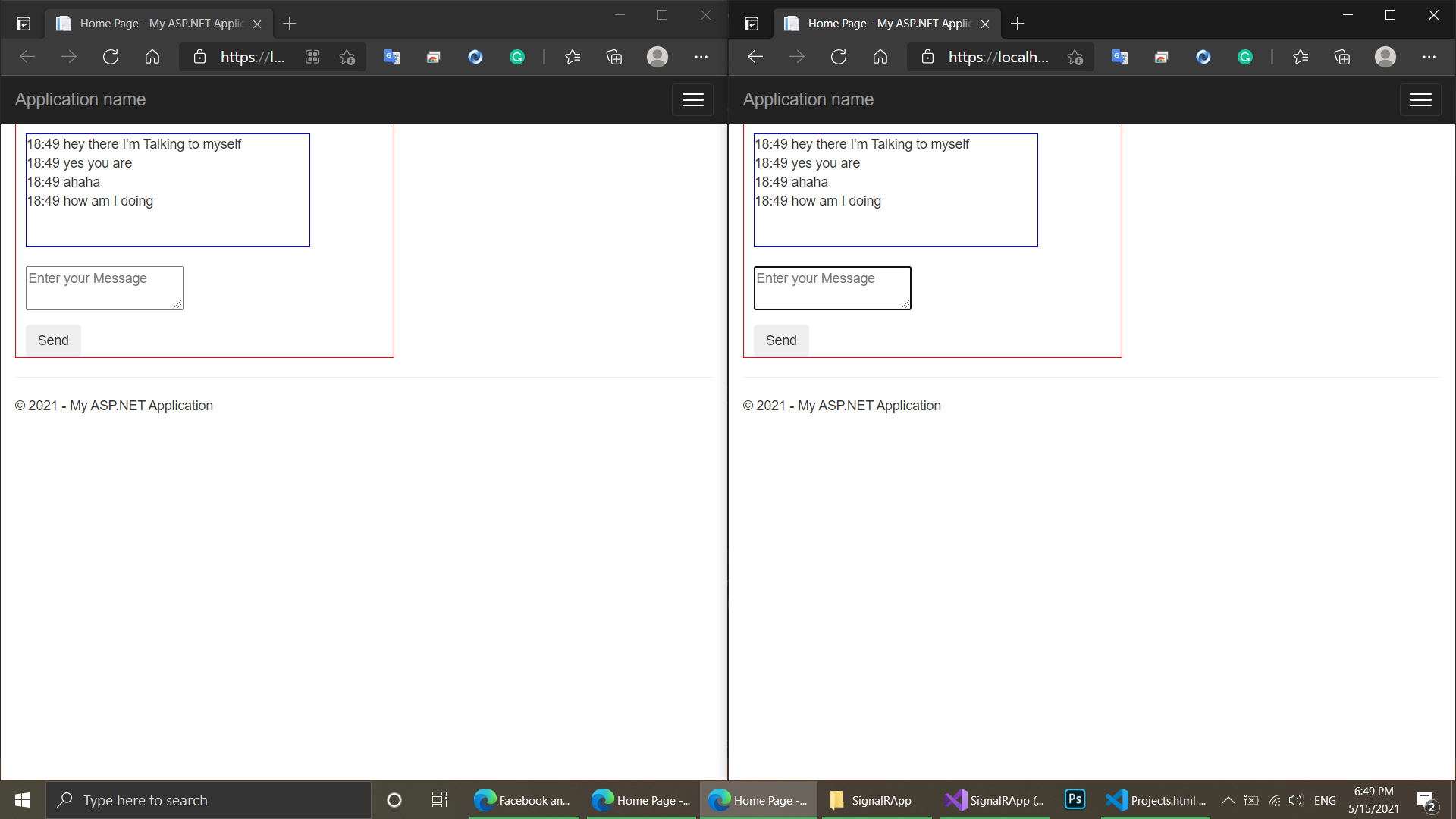Open profile avatar in right browser window
The width and height of the screenshot is (1456, 819).
click(1385, 57)
